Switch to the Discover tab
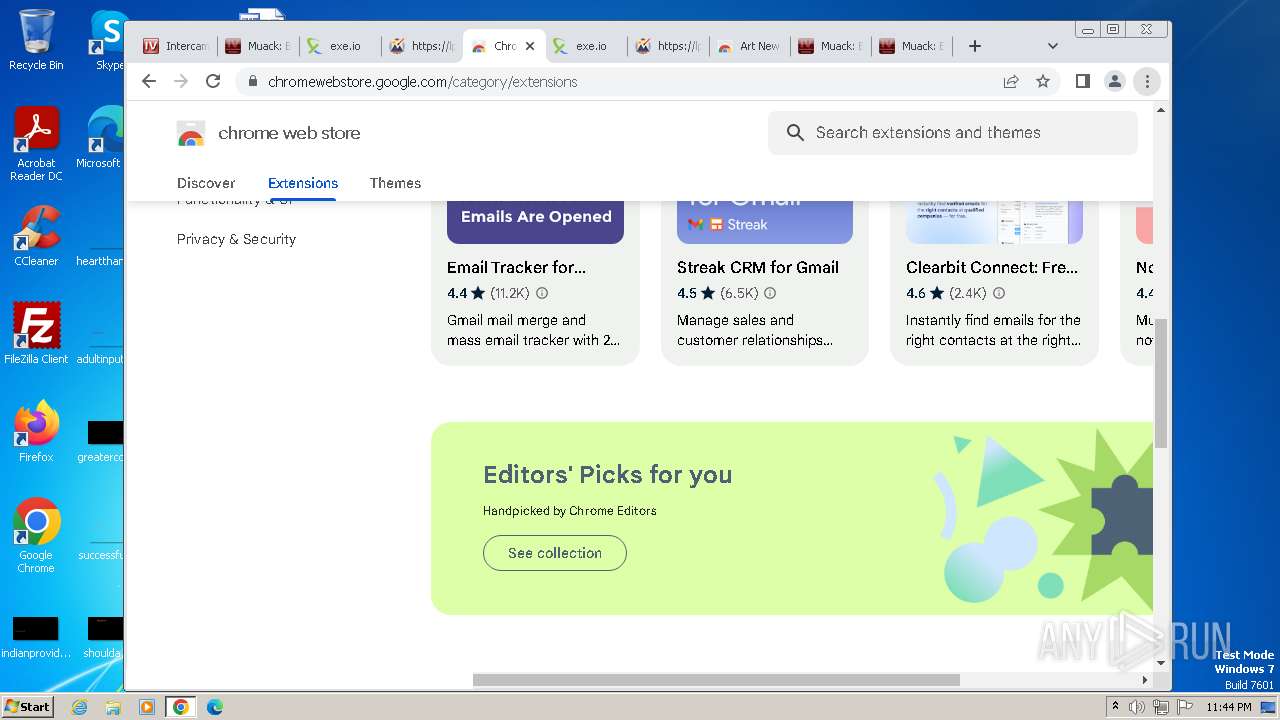This screenshot has height=720, width=1280. [206, 183]
